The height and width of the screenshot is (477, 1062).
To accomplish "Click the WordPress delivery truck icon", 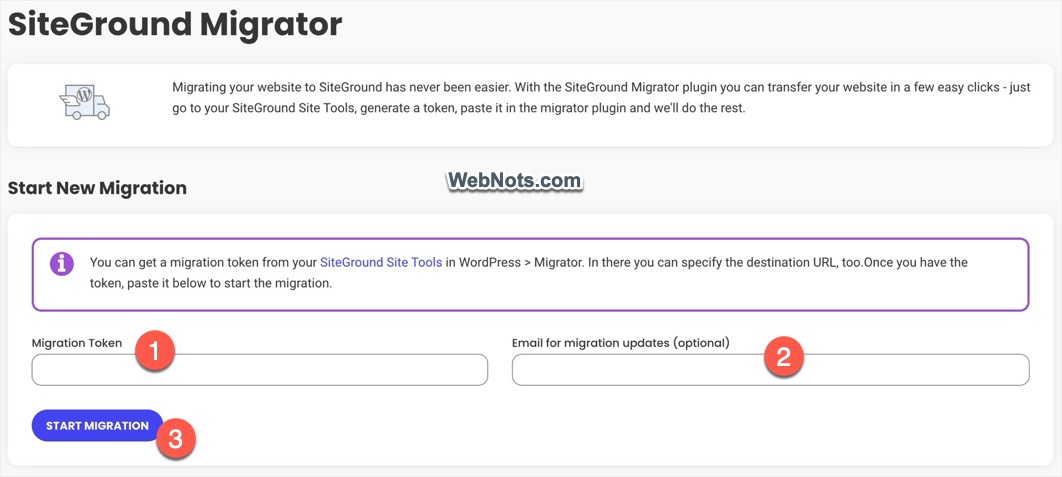I will click(85, 102).
